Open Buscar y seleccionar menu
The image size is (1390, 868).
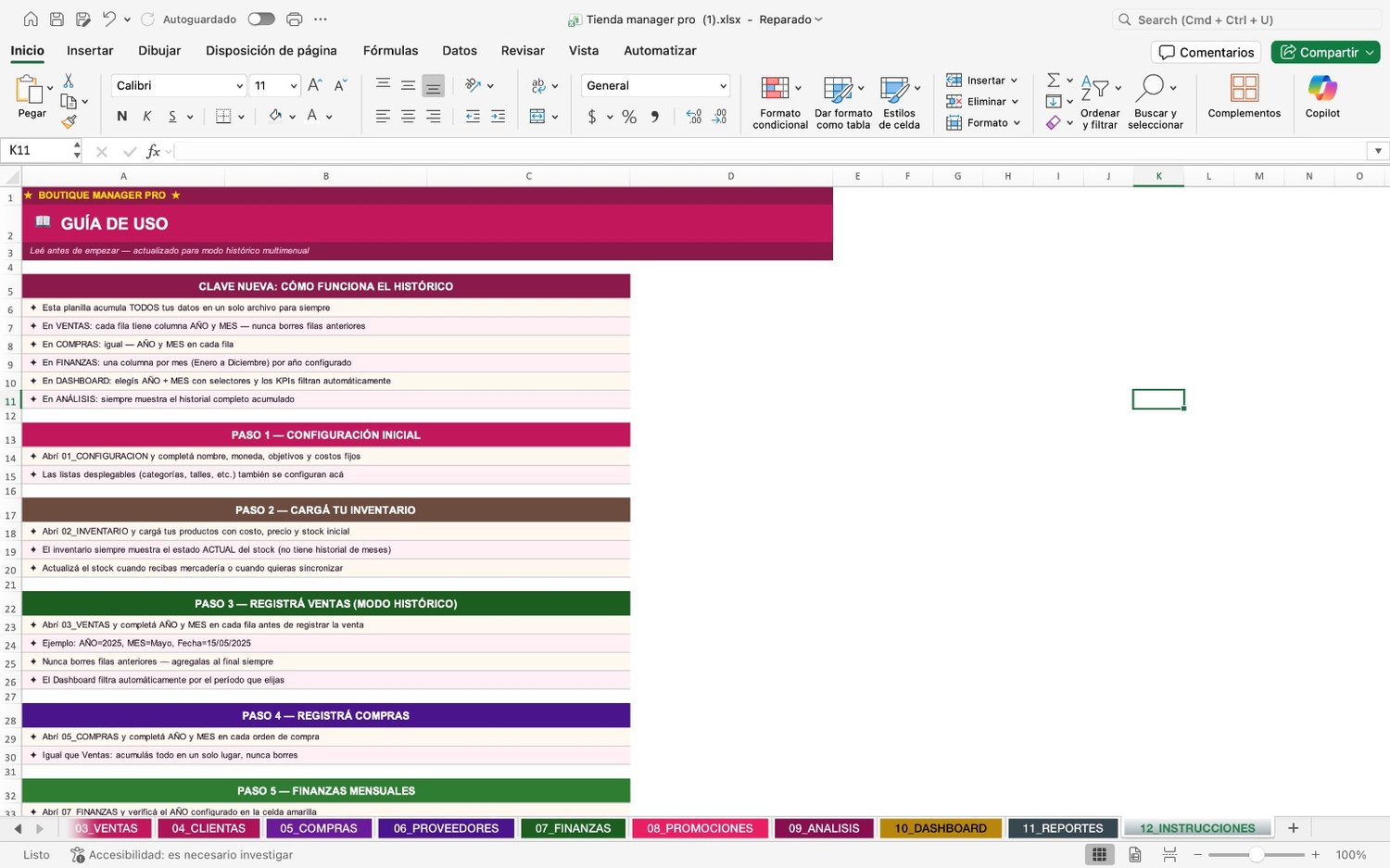tap(1156, 102)
